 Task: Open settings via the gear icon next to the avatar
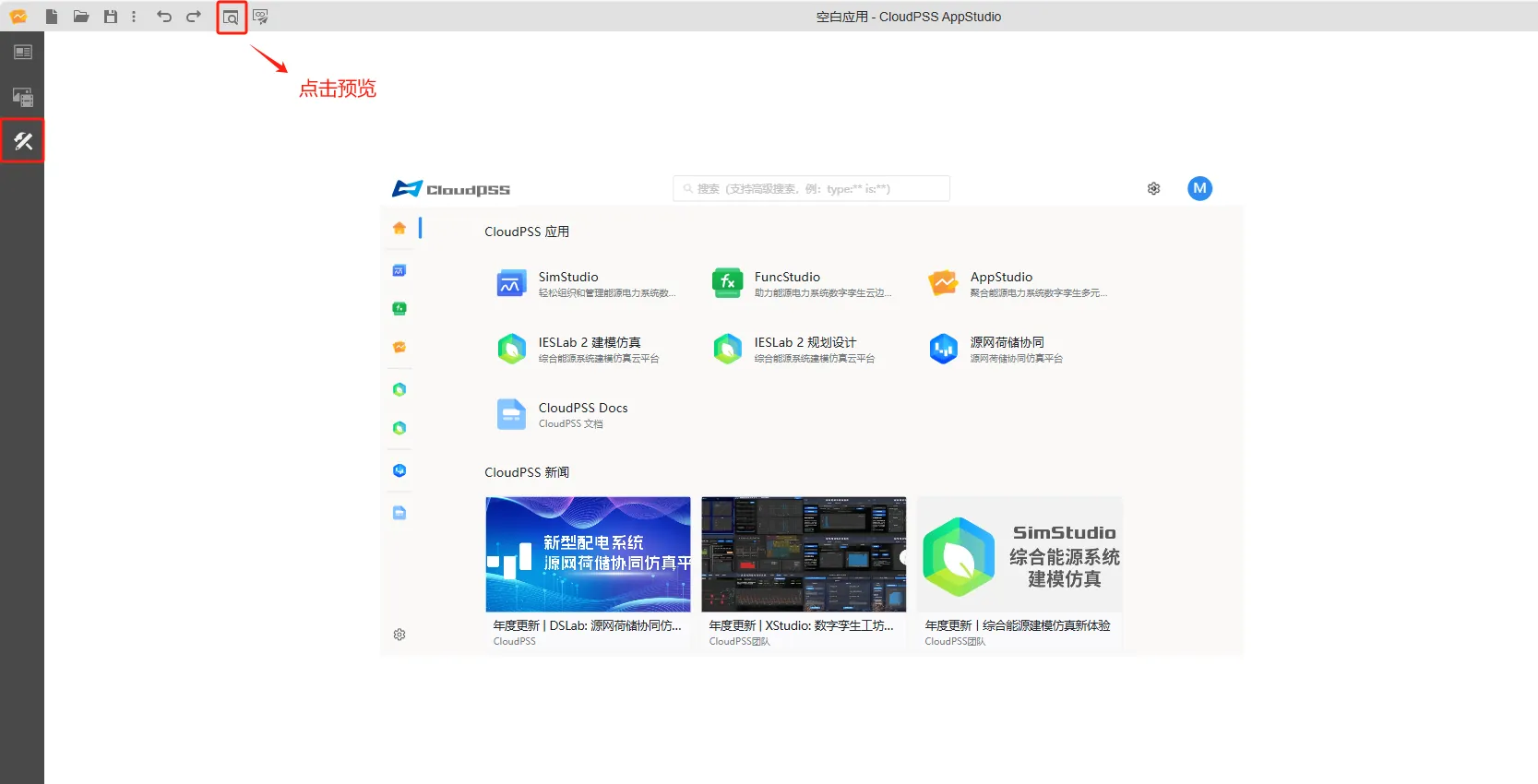pyautogui.click(x=1153, y=188)
